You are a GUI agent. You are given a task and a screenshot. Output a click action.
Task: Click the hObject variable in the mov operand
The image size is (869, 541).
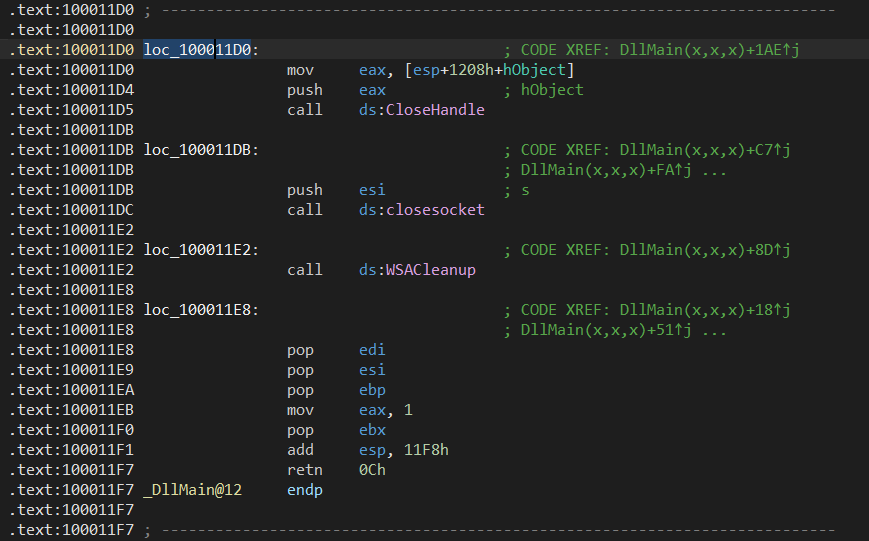tap(534, 70)
